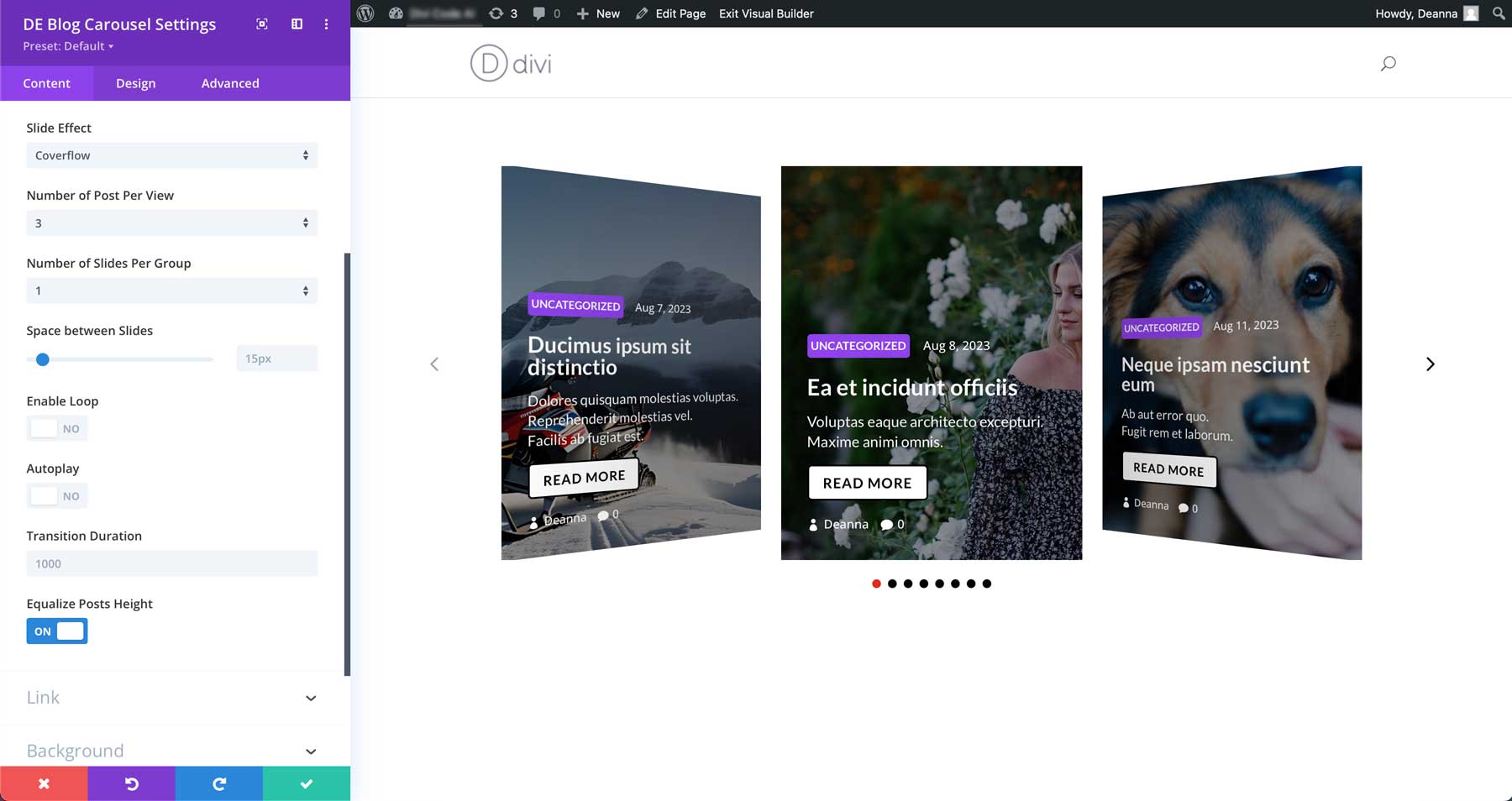Image resolution: width=1512 pixels, height=801 pixels.
Task: Click the snap modal to sidebar icon
Action: coord(297,24)
